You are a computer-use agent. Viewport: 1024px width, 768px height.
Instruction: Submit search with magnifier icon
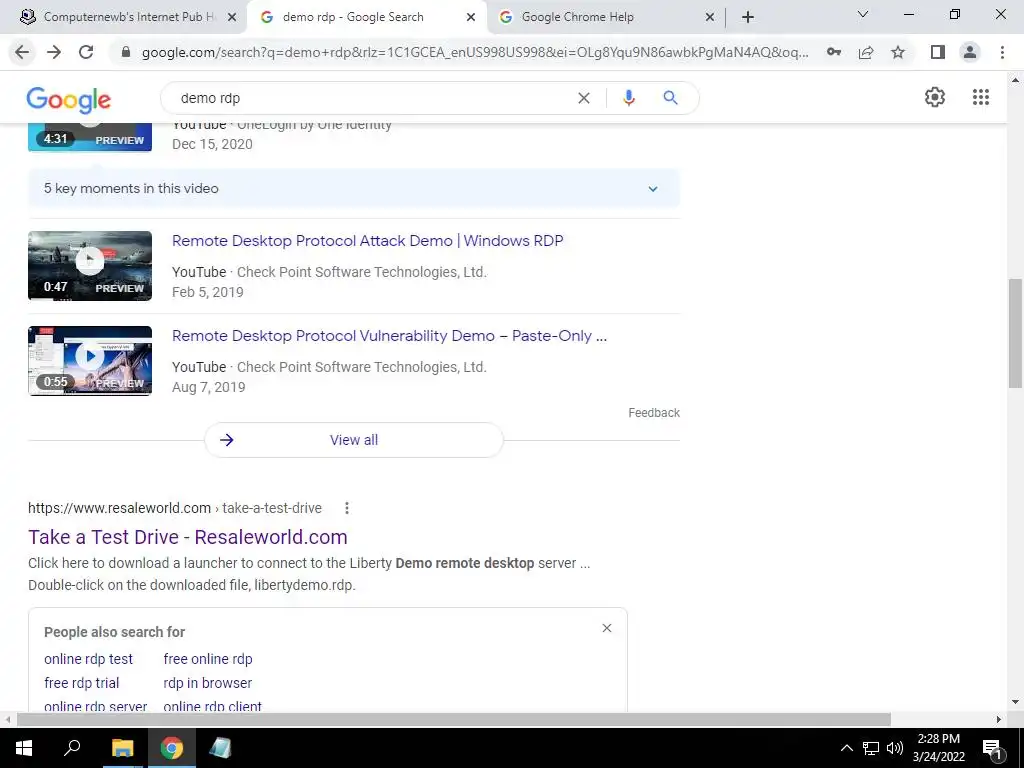tap(670, 98)
